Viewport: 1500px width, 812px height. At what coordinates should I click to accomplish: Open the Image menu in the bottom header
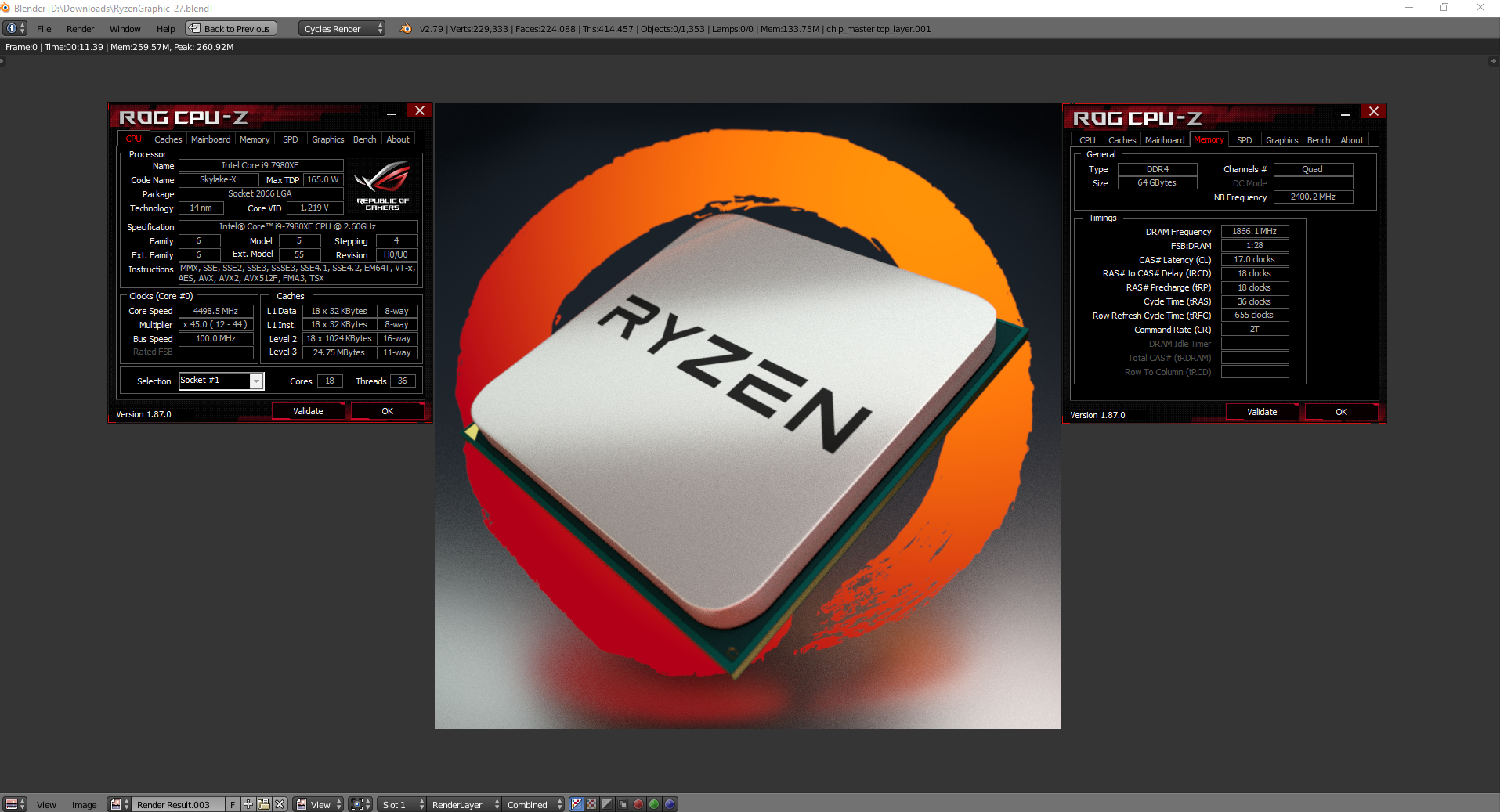click(x=85, y=805)
